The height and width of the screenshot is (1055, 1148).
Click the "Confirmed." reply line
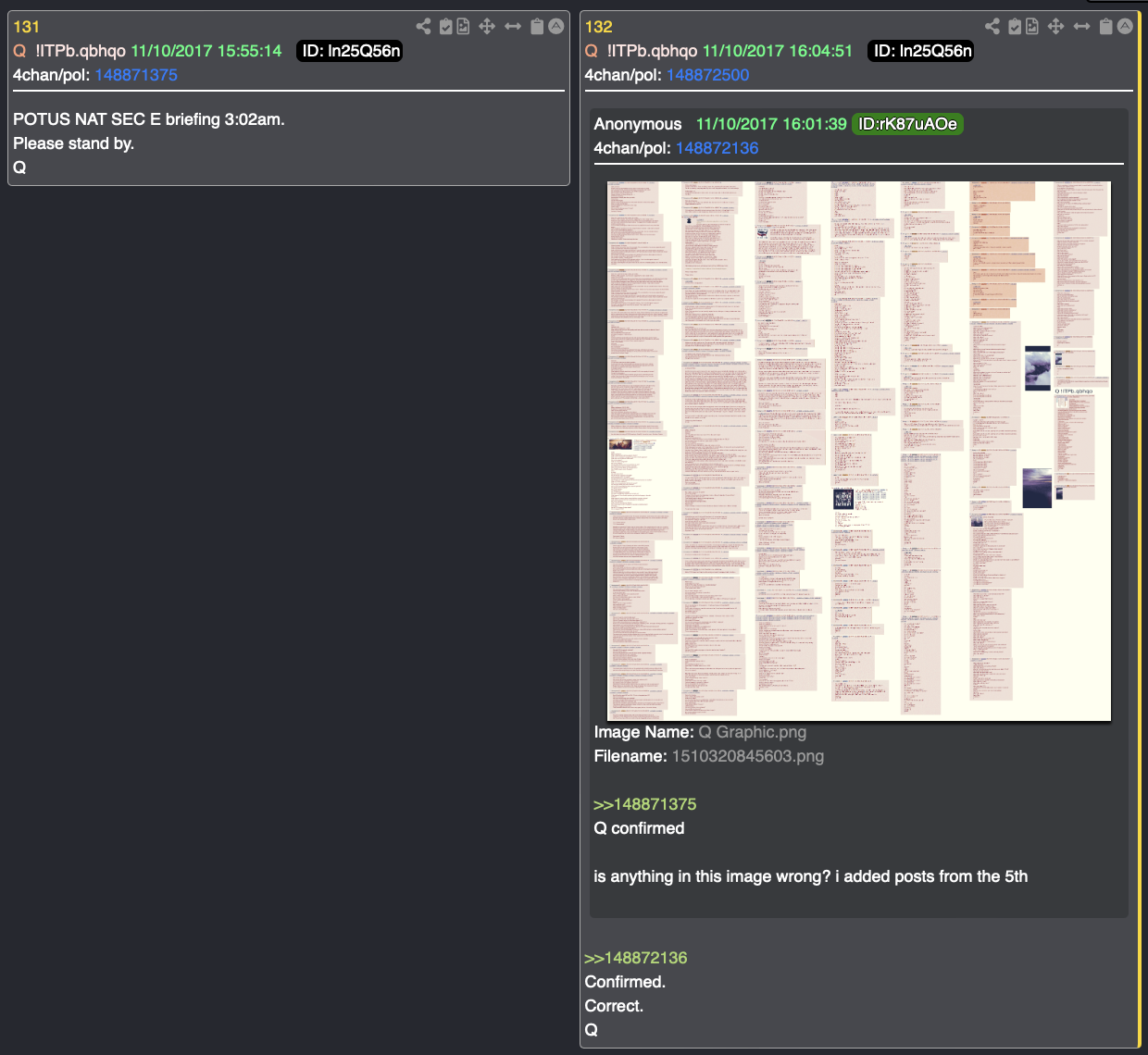(625, 982)
